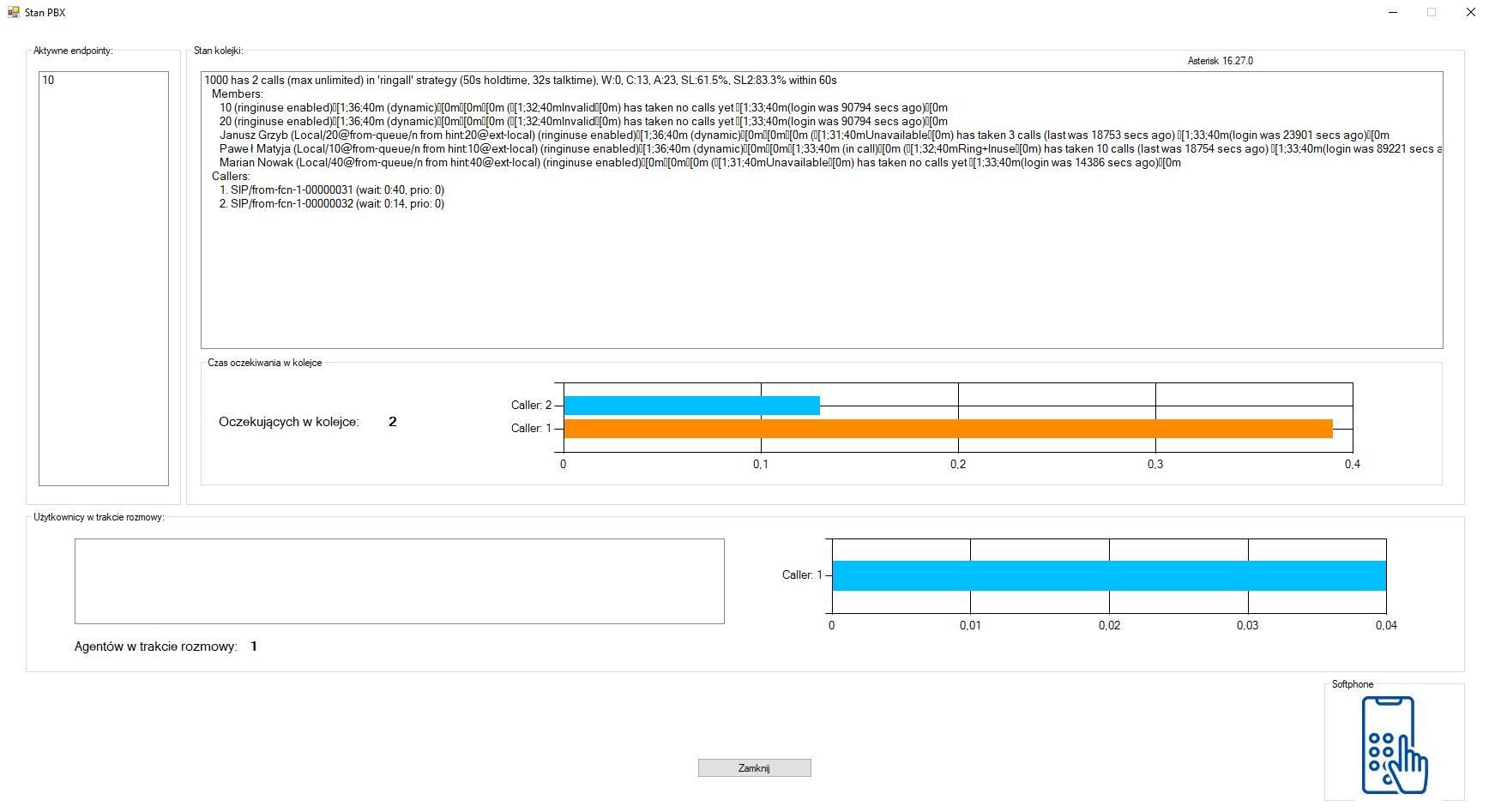Minimize the Stan PBX window
Image resolution: width=1489 pixels, height=812 pixels.
pos(1393,12)
